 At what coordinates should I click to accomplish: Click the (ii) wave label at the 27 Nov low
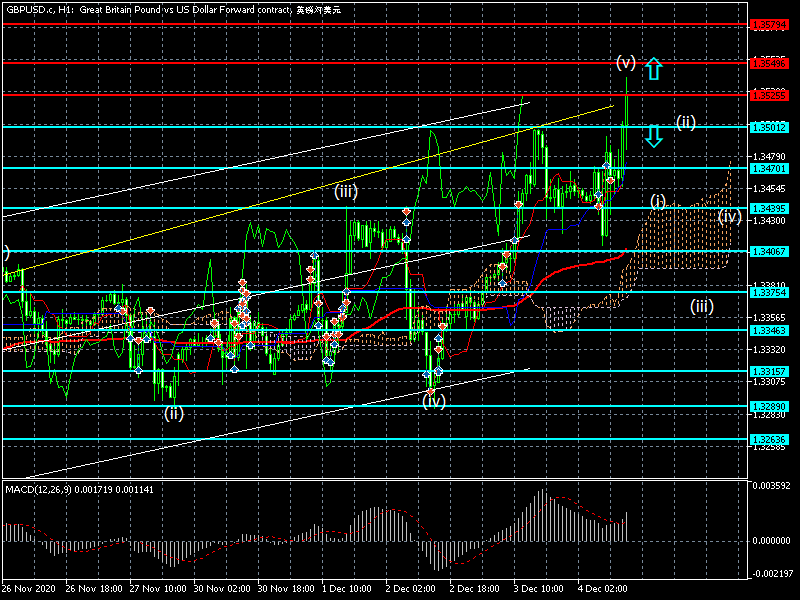tap(173, 413)
